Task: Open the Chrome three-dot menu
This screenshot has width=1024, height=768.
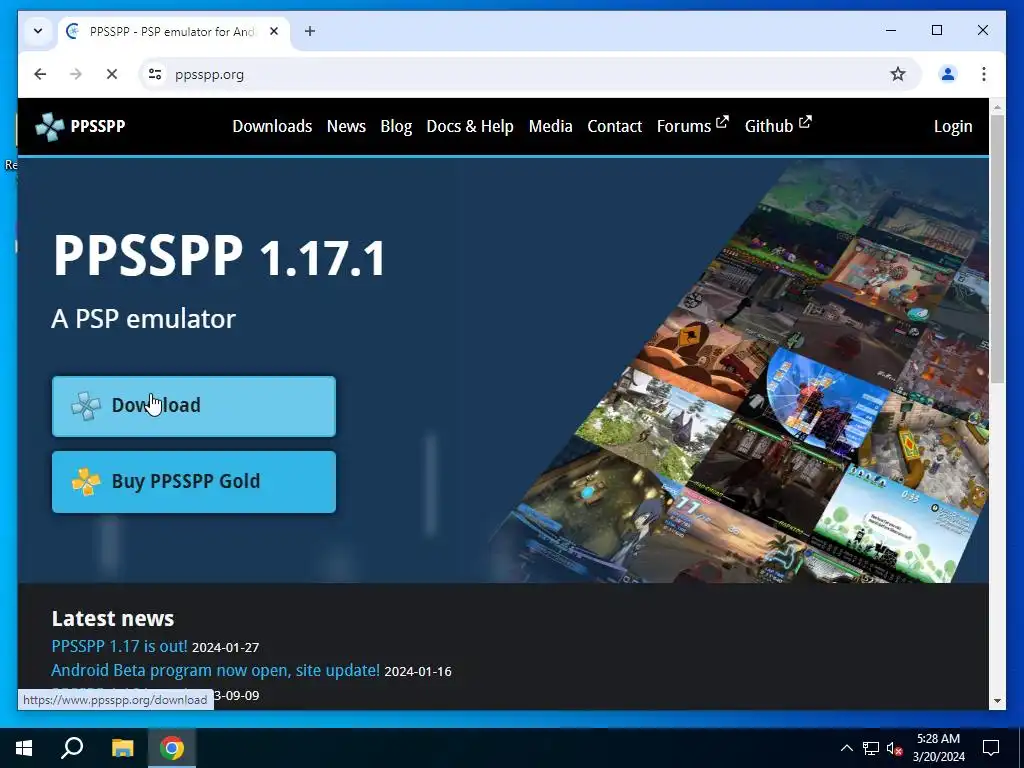Action: 984,74
